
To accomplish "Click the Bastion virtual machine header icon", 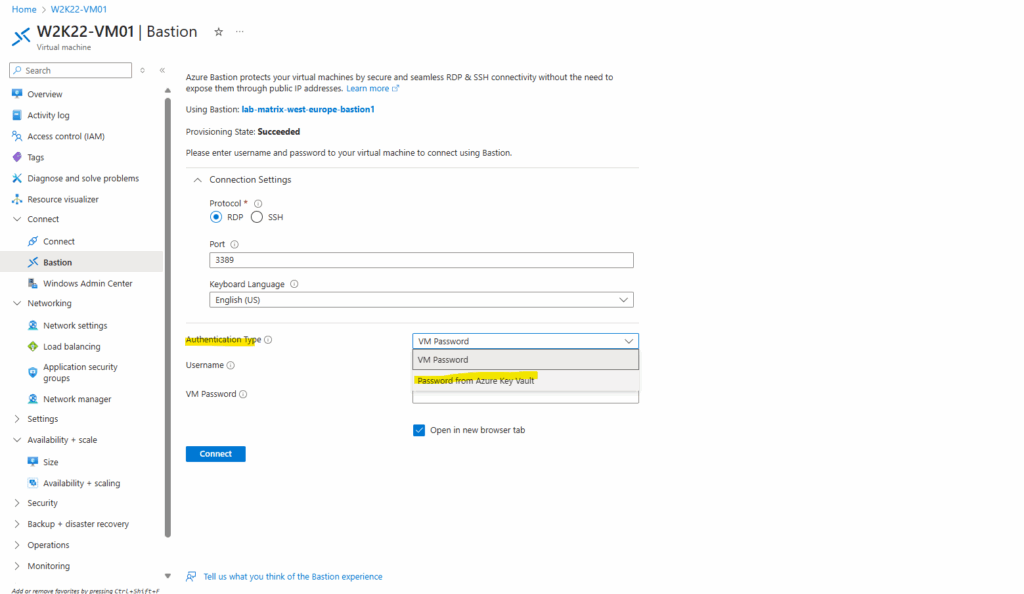I will [21, 37].
